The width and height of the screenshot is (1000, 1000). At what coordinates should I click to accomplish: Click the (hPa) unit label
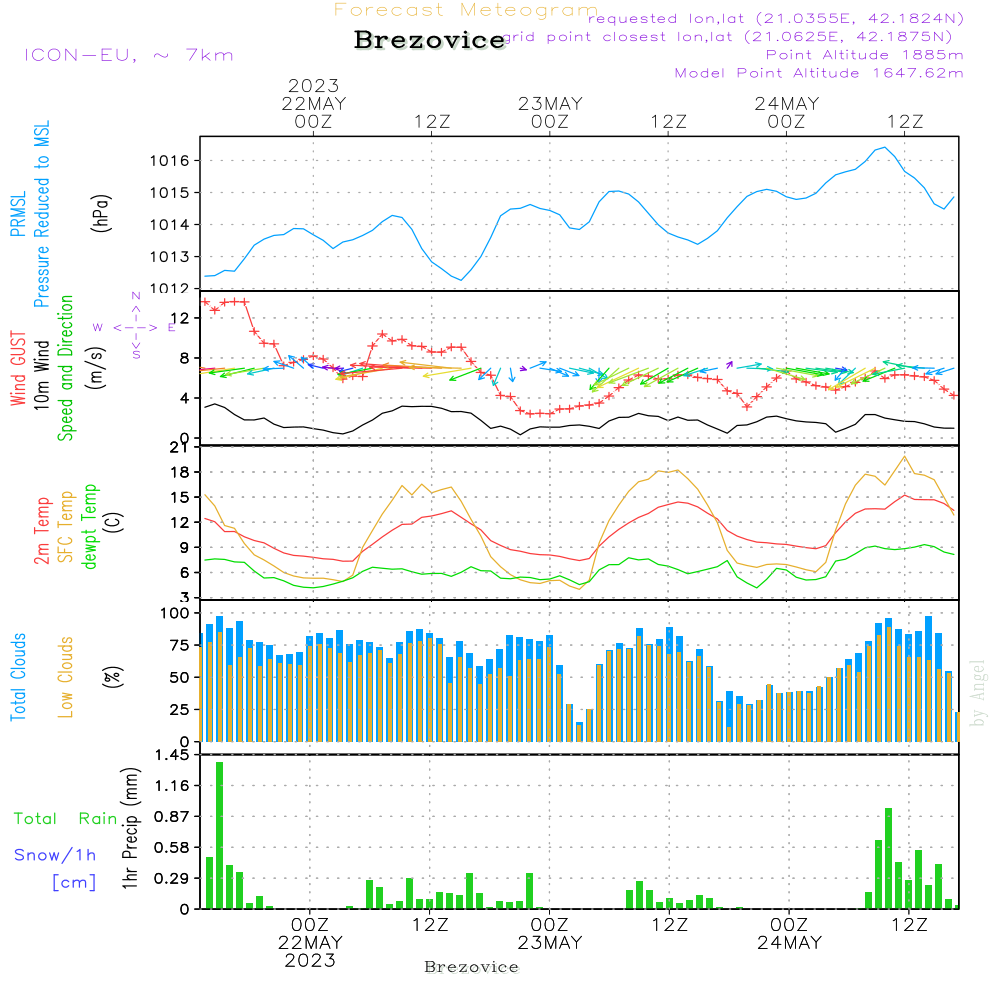point(101,214)
